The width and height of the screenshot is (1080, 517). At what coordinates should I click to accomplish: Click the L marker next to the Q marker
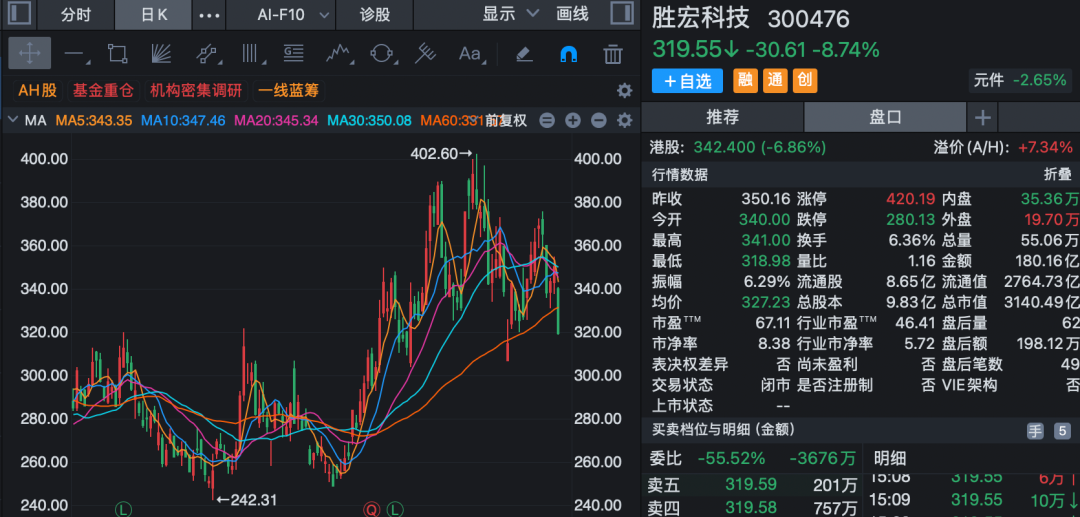tap(395, 509)
